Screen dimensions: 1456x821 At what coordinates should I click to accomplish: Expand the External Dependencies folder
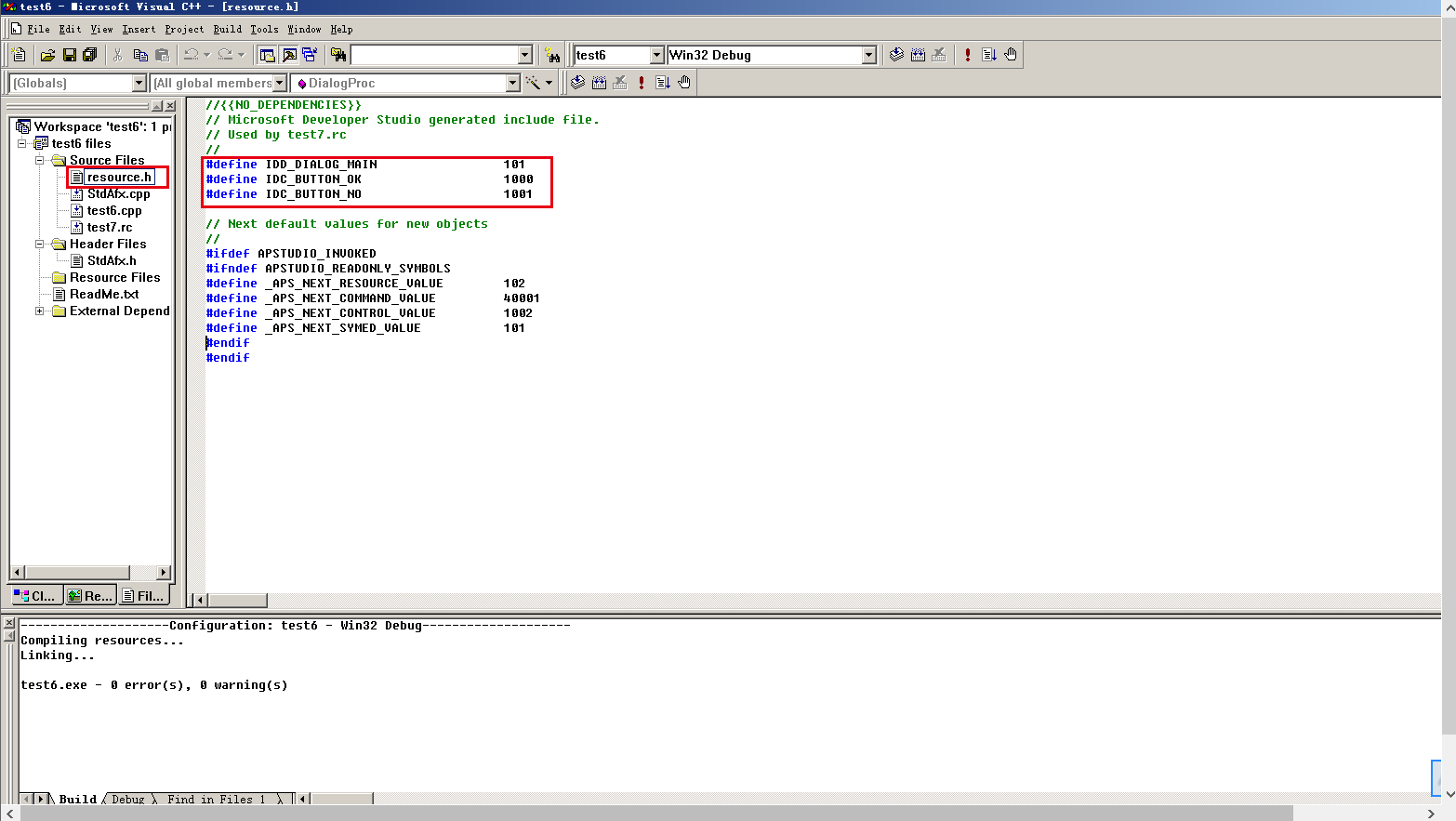[x=40, y=311]
